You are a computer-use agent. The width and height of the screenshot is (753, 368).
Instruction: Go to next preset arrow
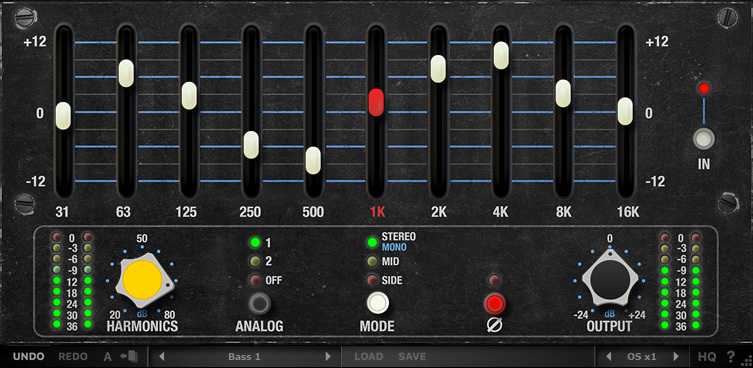pos(328,356)
